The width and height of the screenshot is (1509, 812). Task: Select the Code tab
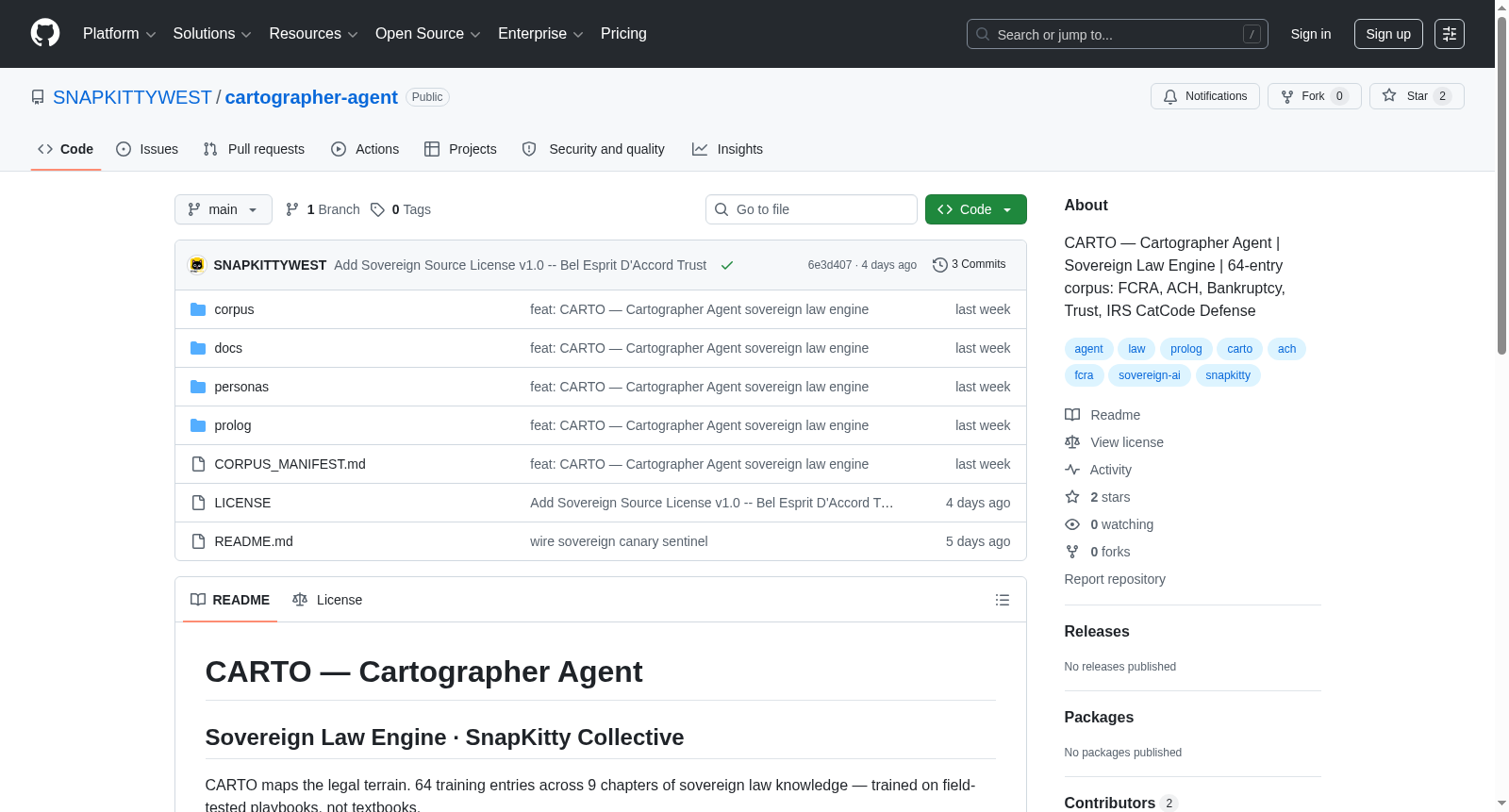[x=66, y=149]
